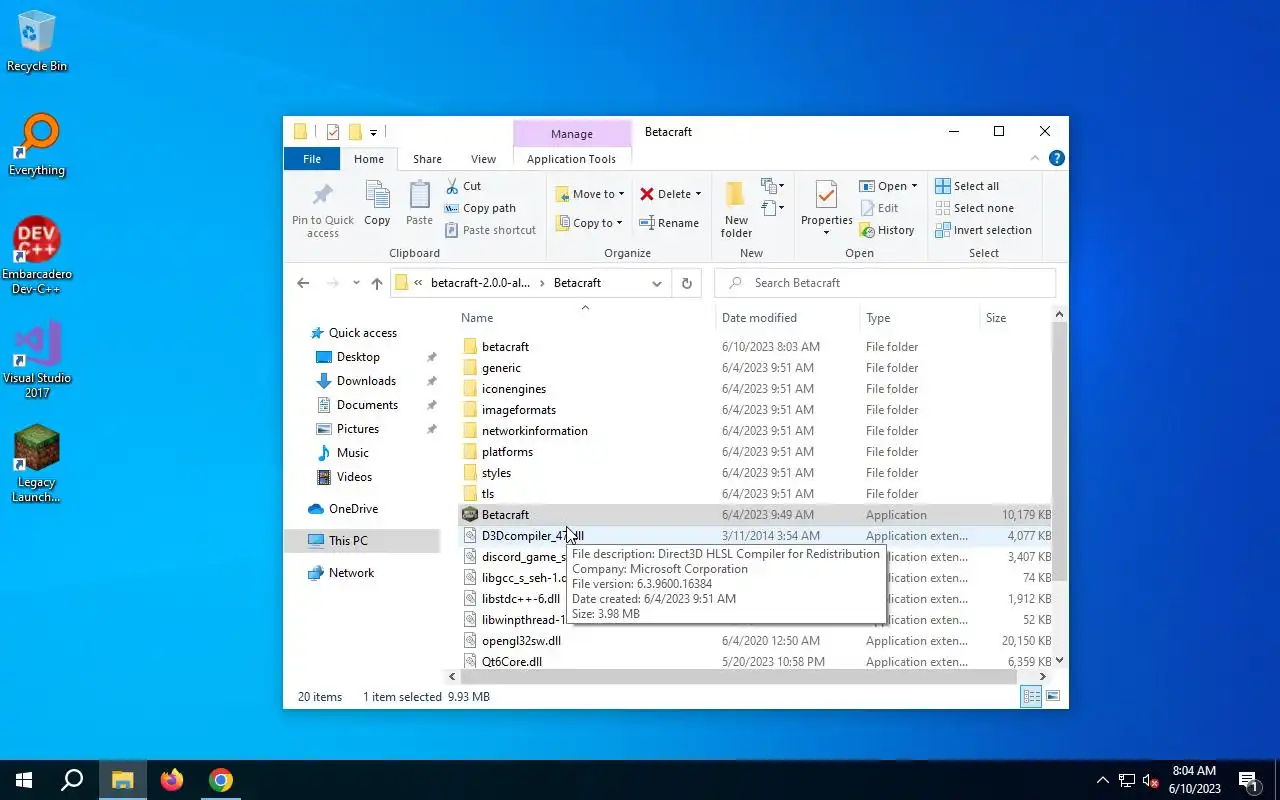The width and height of the screenshot is (1280, 800).
Task: Collapse the ribbon with chevron
Action: pyautogui.click(x=1035, y=158)
